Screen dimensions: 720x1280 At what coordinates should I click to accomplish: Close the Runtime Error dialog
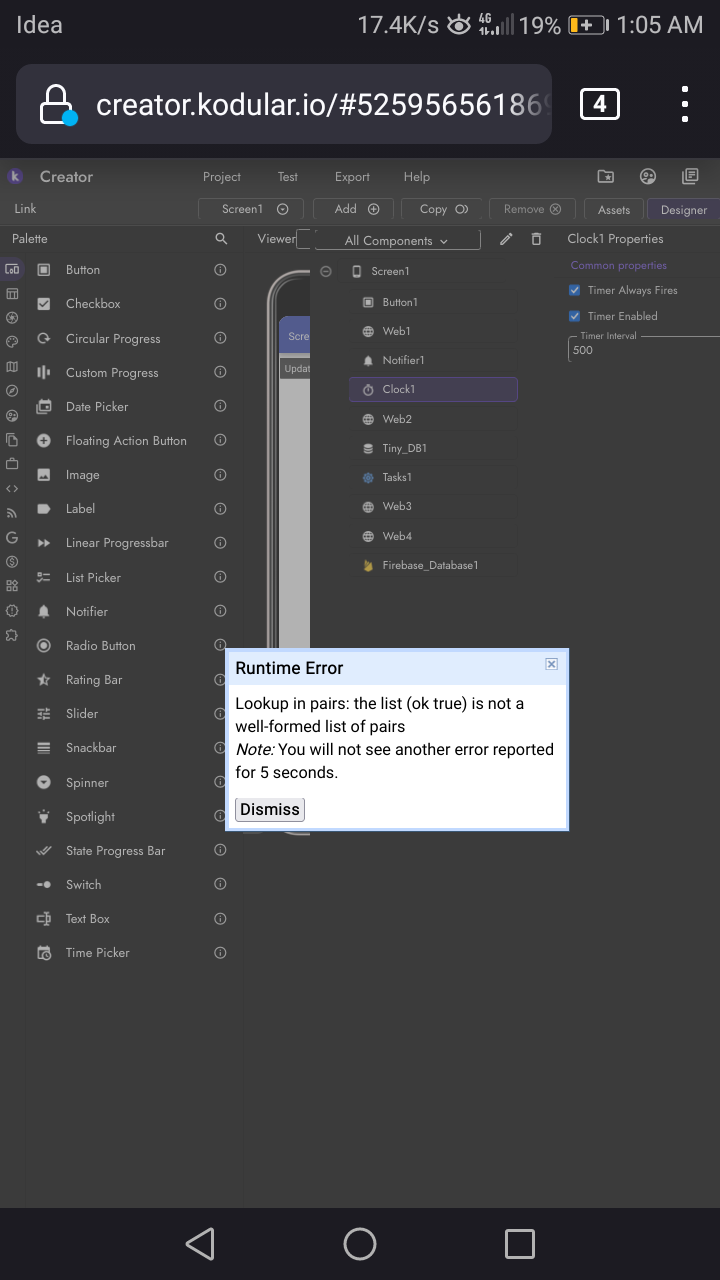551,664
